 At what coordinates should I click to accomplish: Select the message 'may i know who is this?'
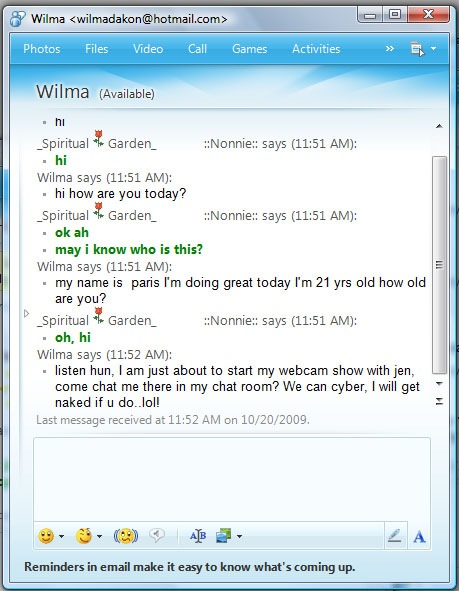(129, 250)
